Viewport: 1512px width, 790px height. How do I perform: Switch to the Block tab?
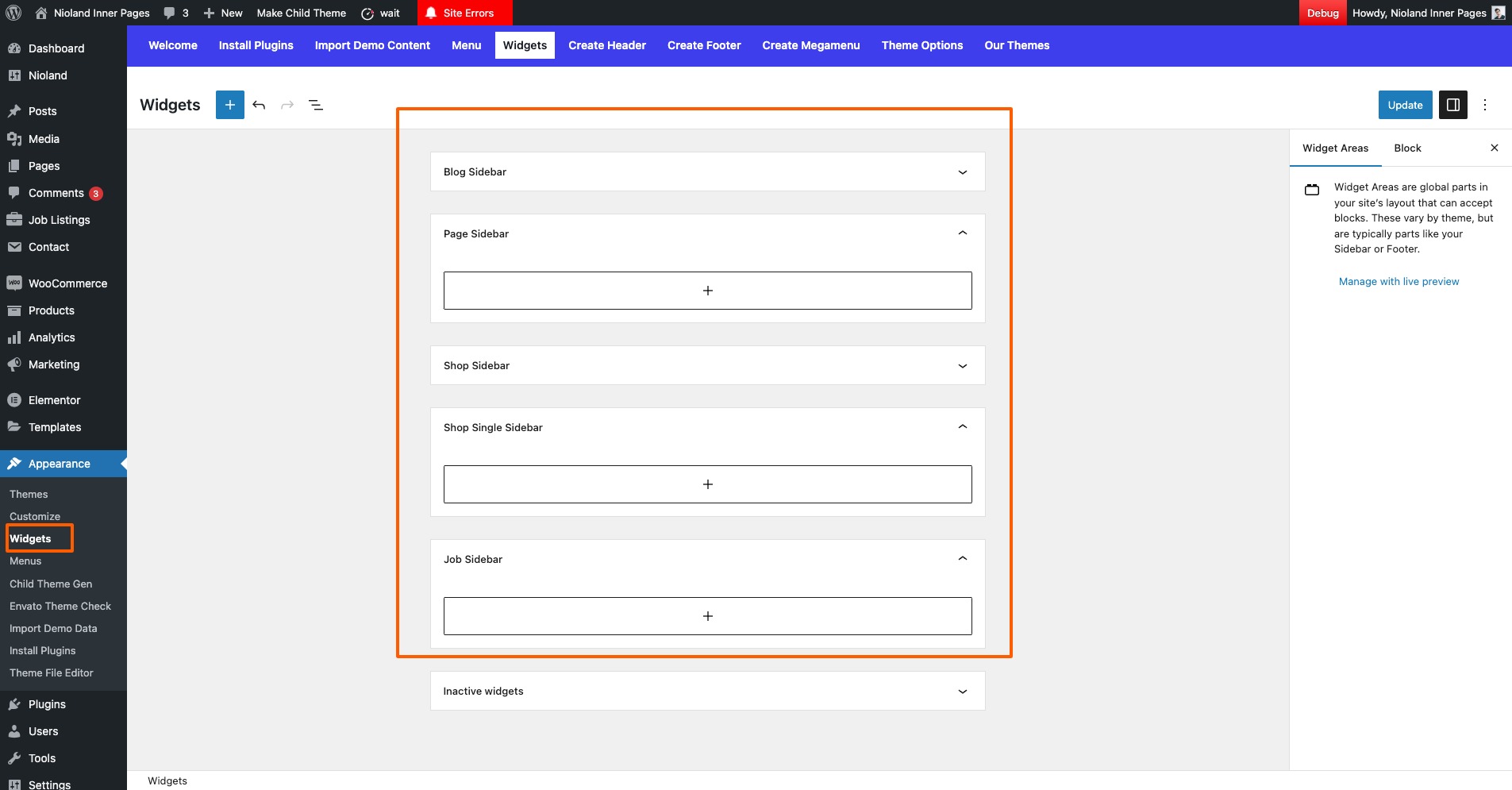(1407, 148)
